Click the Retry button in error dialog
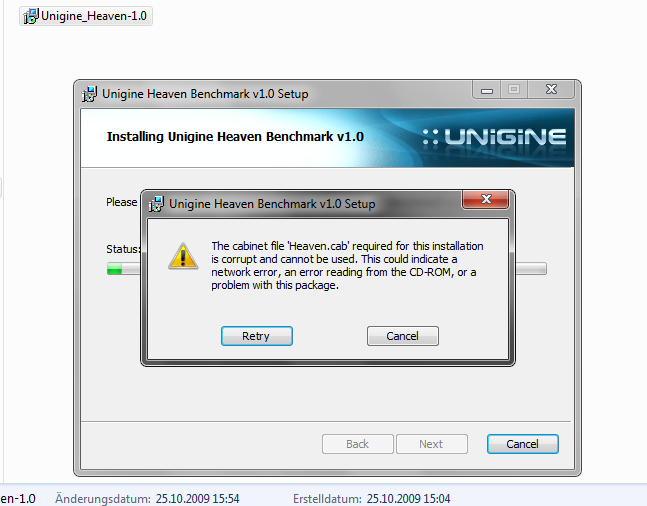 257,336
